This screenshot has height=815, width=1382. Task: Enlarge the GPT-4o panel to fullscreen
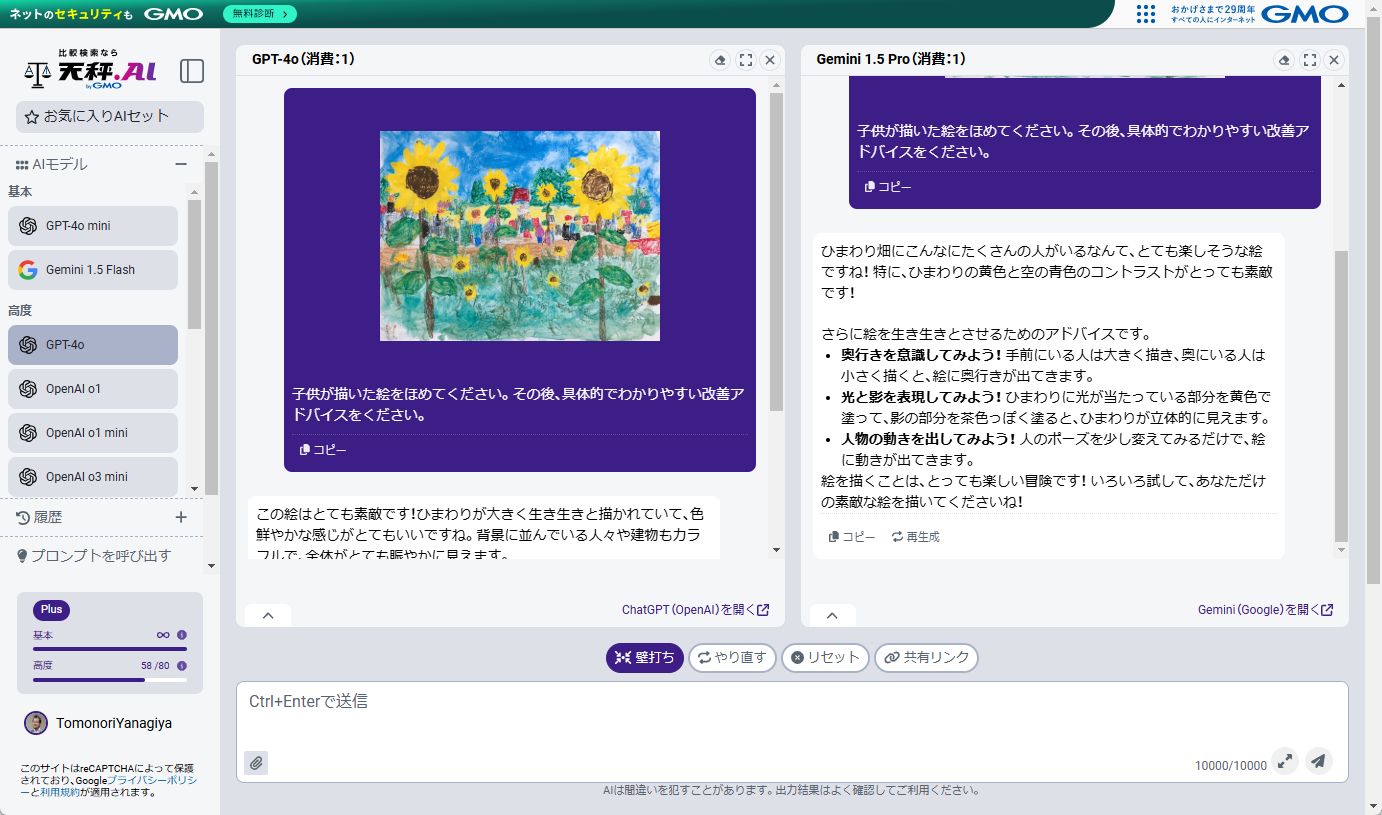click(745, 59)
